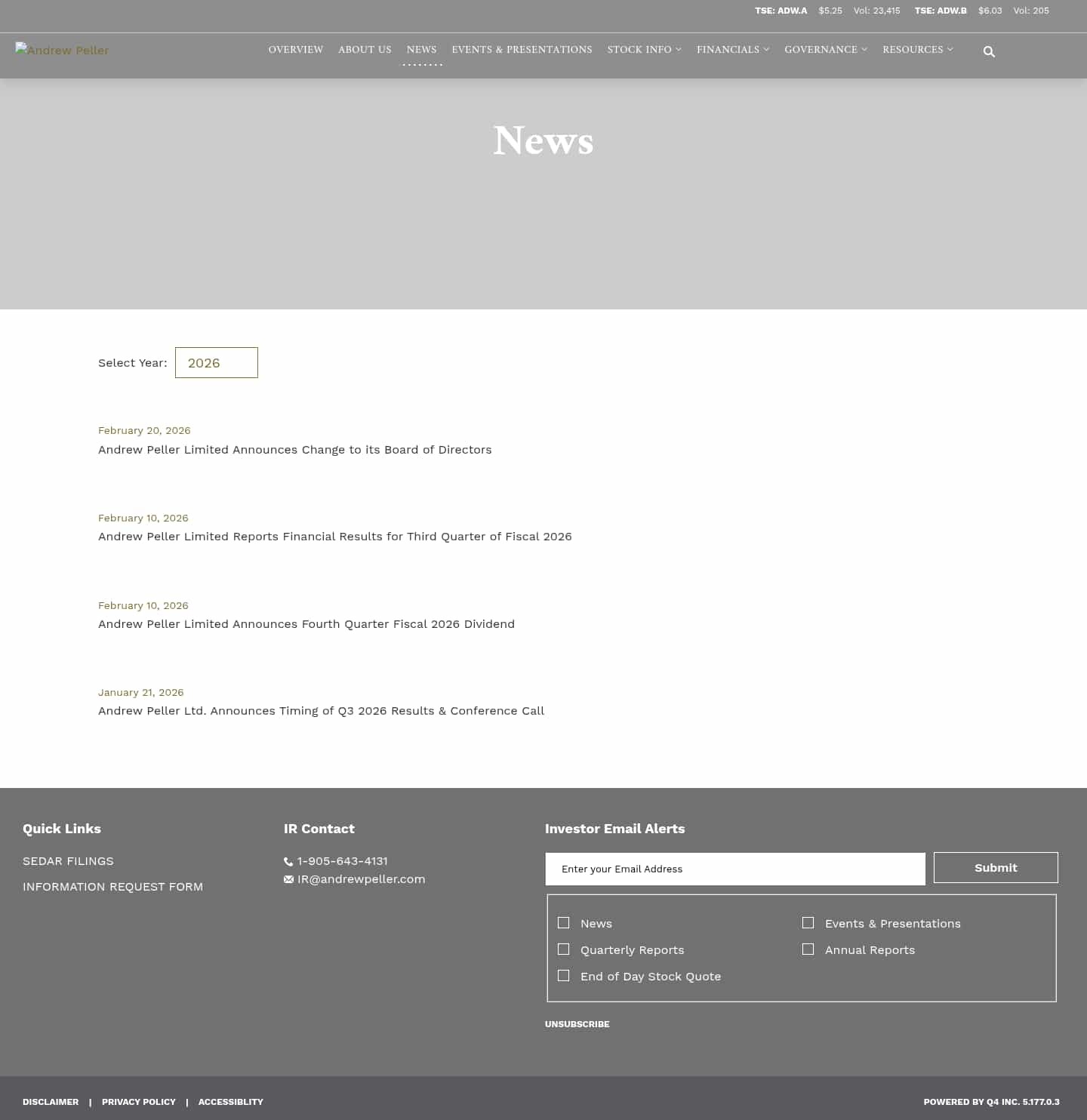
Task: Click the email address input field
Action: coord(734,869)
